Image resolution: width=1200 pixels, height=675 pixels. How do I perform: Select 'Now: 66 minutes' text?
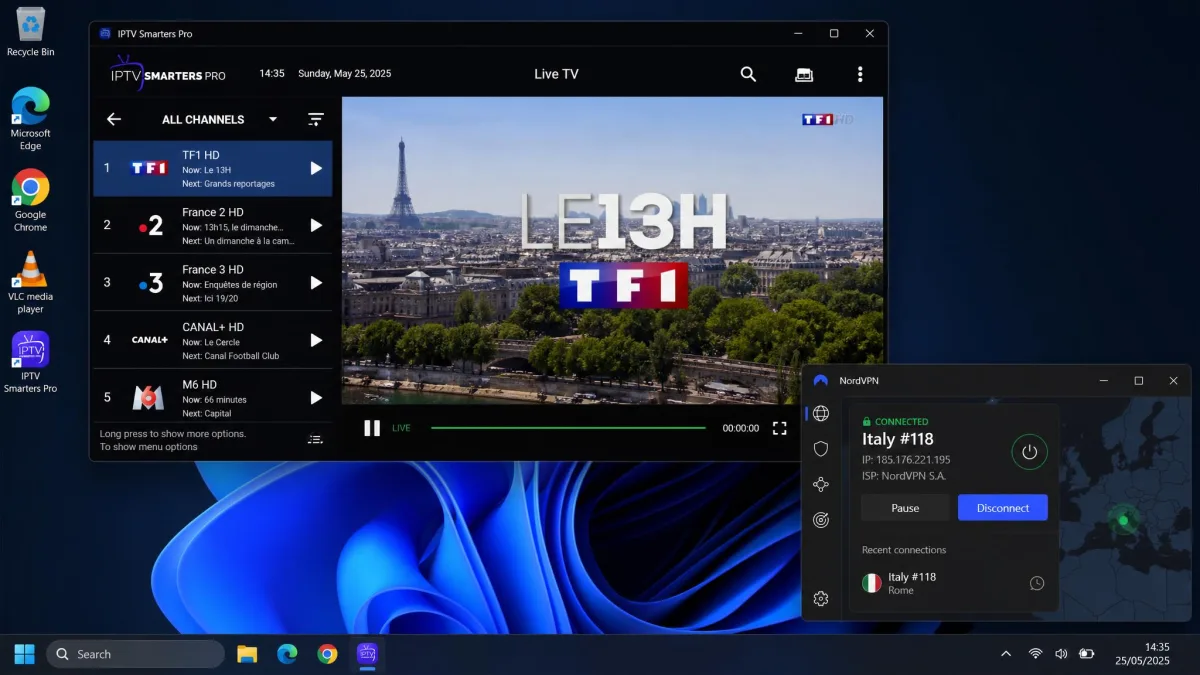click(215, 400)
